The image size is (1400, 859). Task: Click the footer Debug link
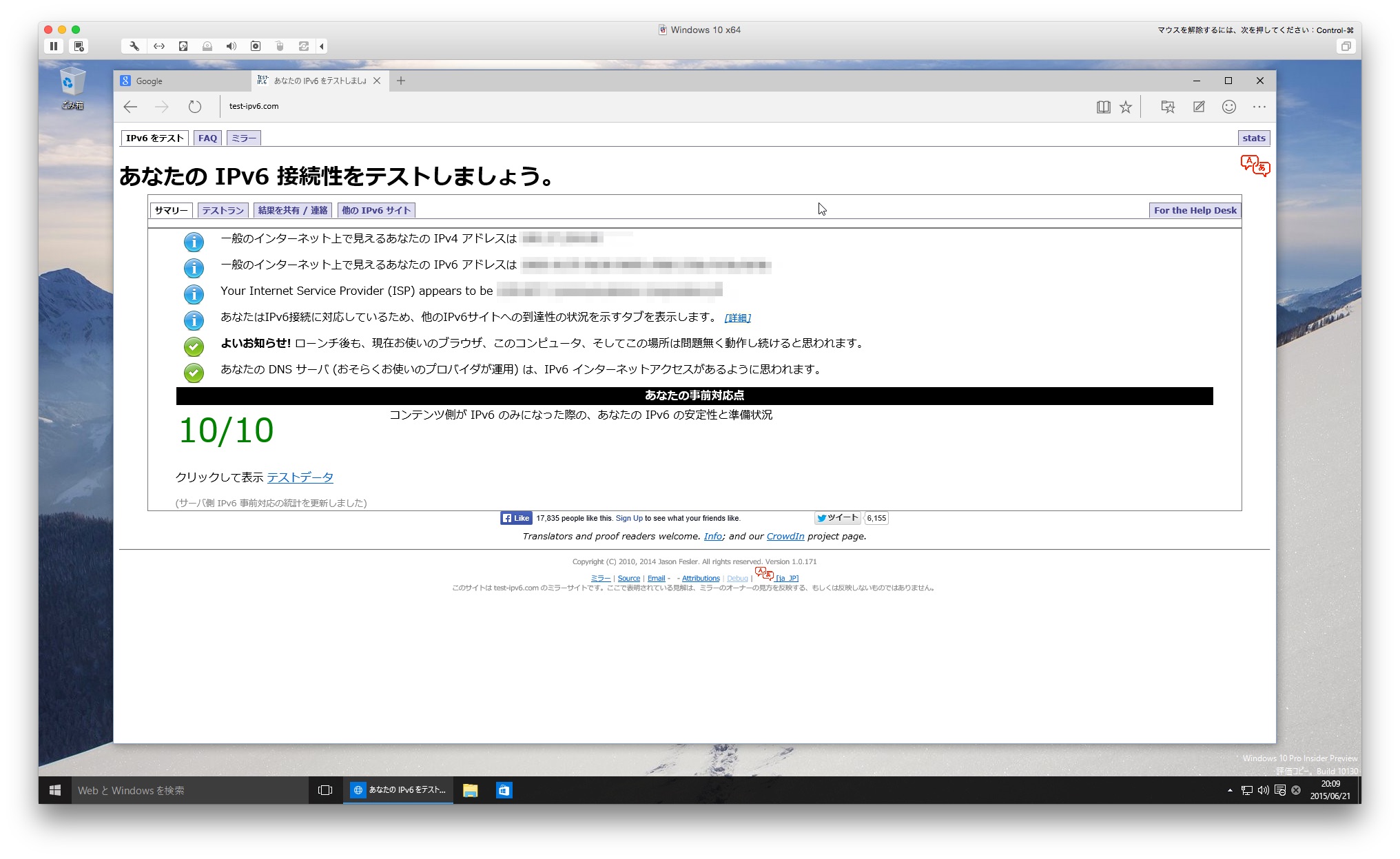coord(737,578)
